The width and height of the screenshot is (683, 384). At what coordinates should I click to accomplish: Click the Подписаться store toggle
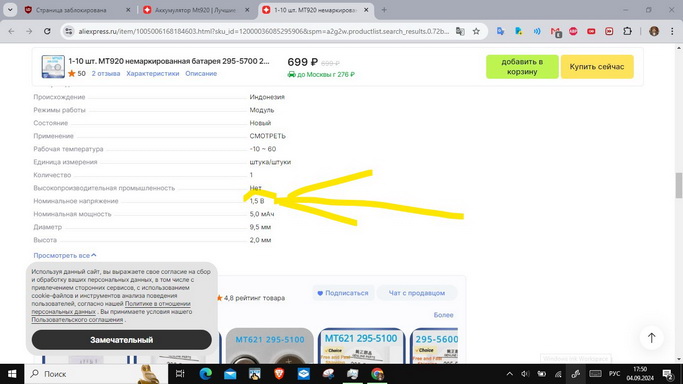[343, 293]
